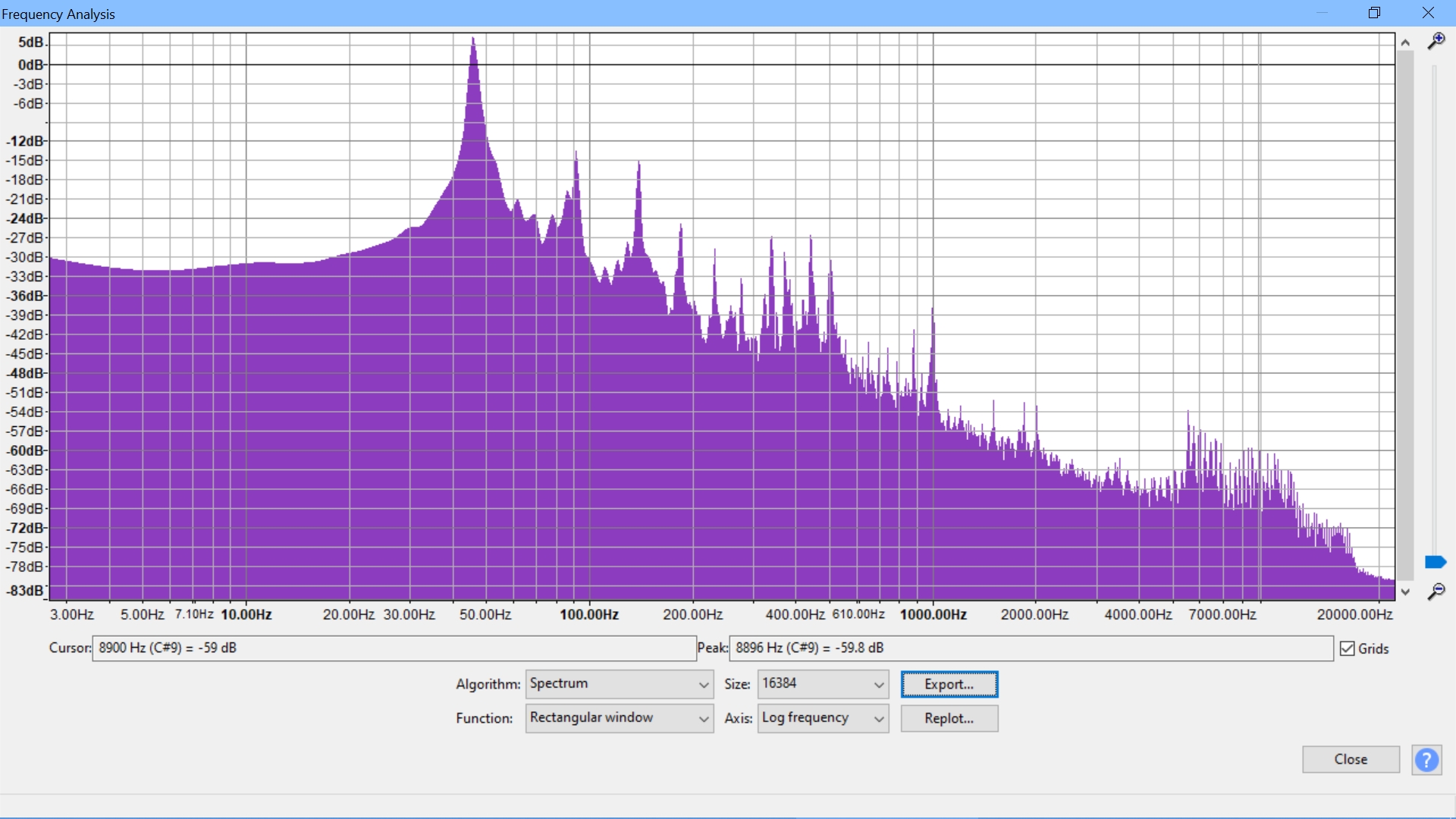The width and height of the screenshot is (1456, 819).
Task: Toggle the Grids checkbox
Action: (1348, 648)
